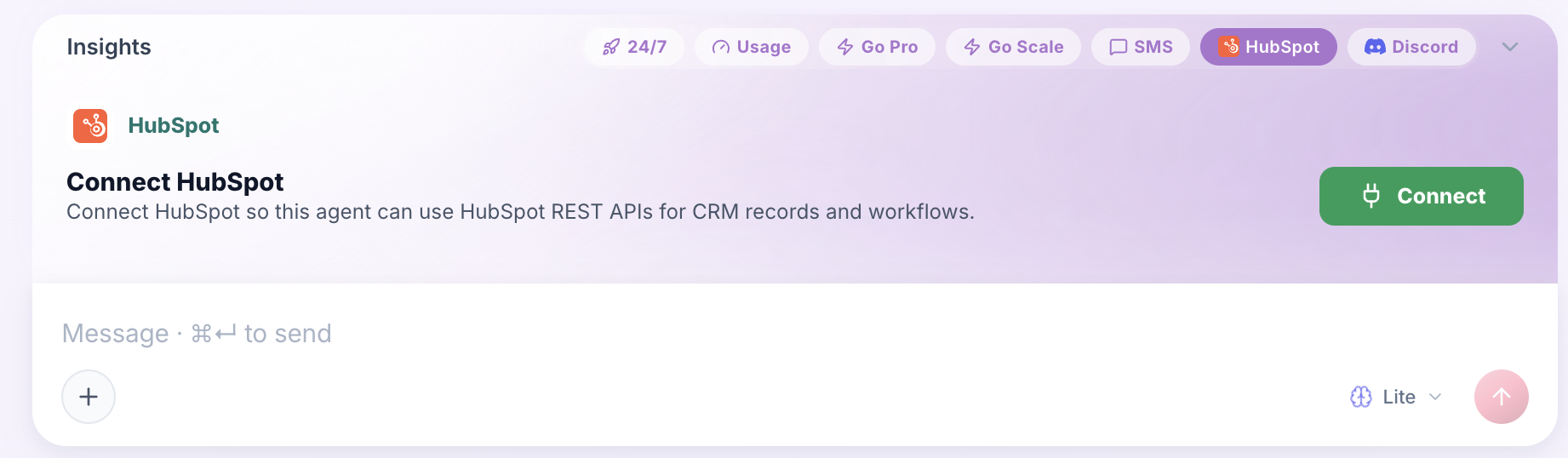The image size is (1568, 458).
Task: Click the plug icon in Connect button
Action: point(1371,196)
